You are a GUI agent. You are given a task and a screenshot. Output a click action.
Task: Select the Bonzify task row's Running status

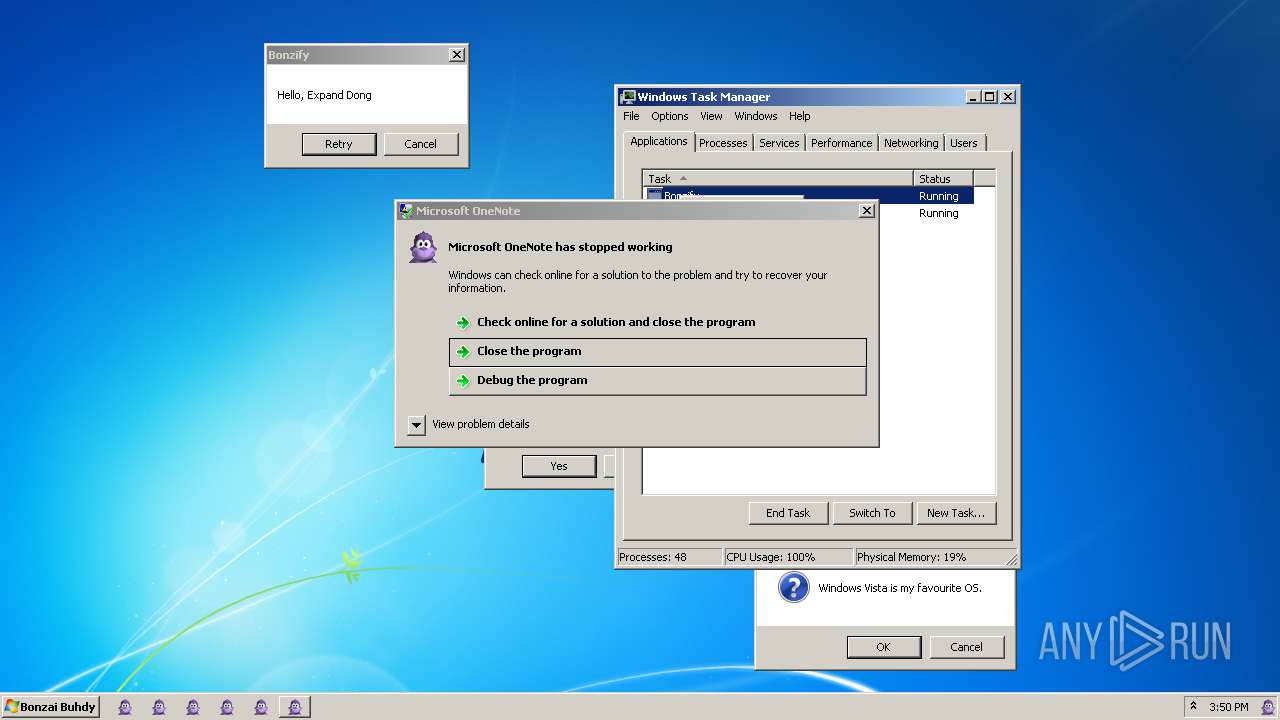[x=938, y=196]
